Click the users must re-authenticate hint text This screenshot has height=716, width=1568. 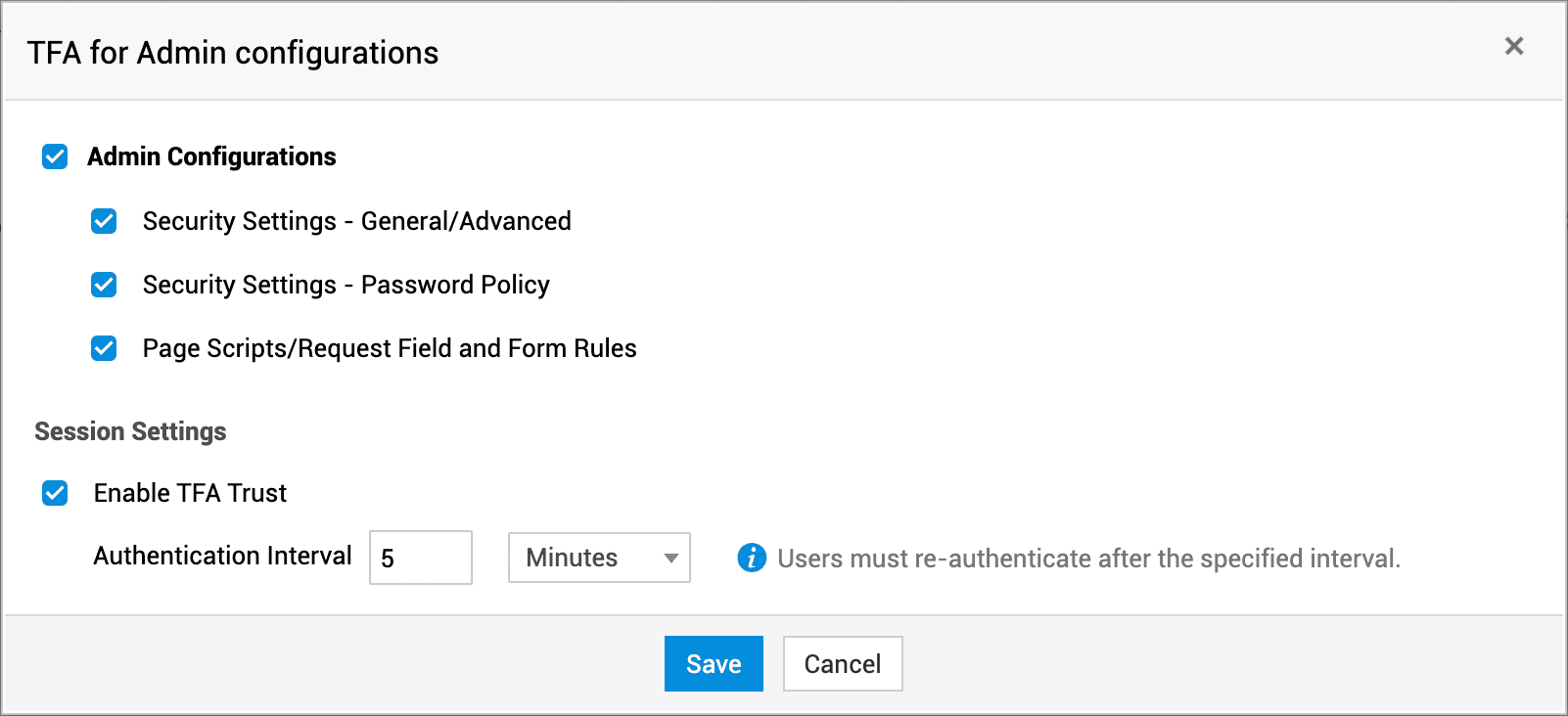[1088, 559]
